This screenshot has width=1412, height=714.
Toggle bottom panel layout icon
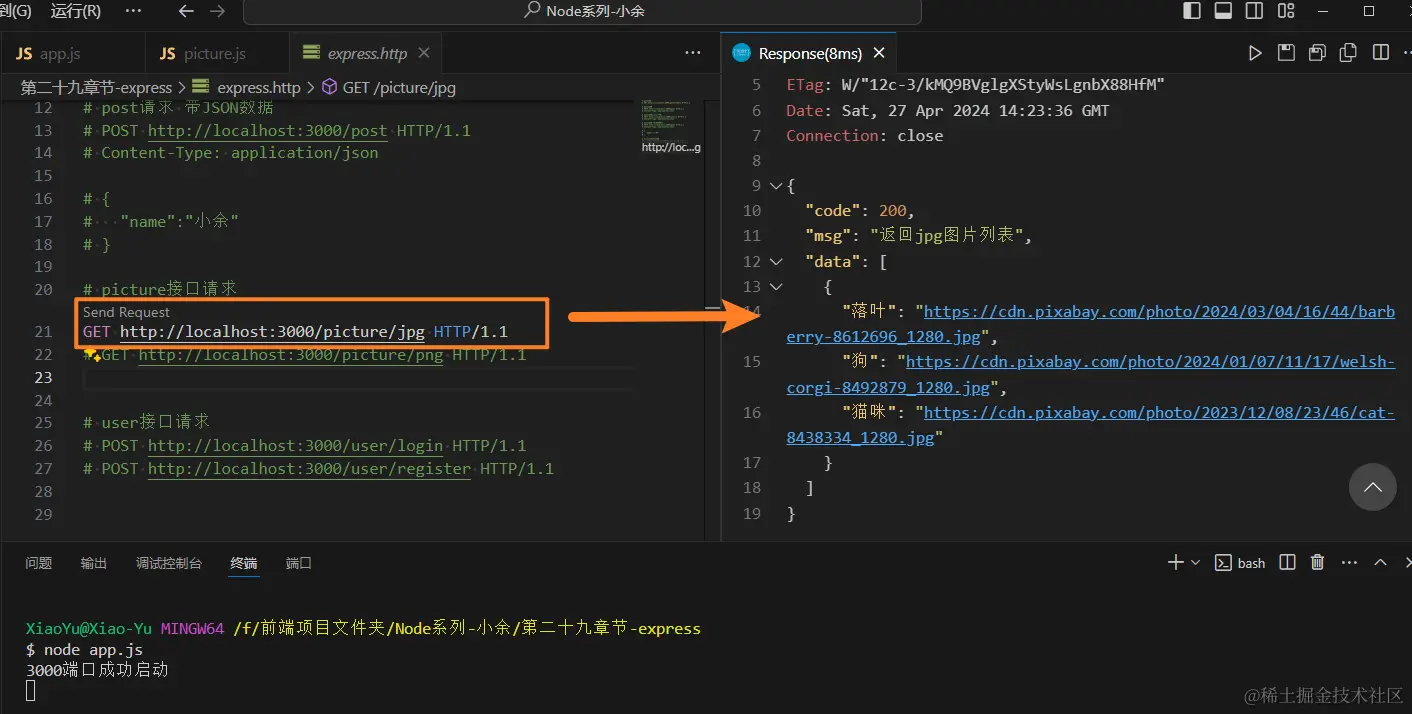tap(1223, 11)
